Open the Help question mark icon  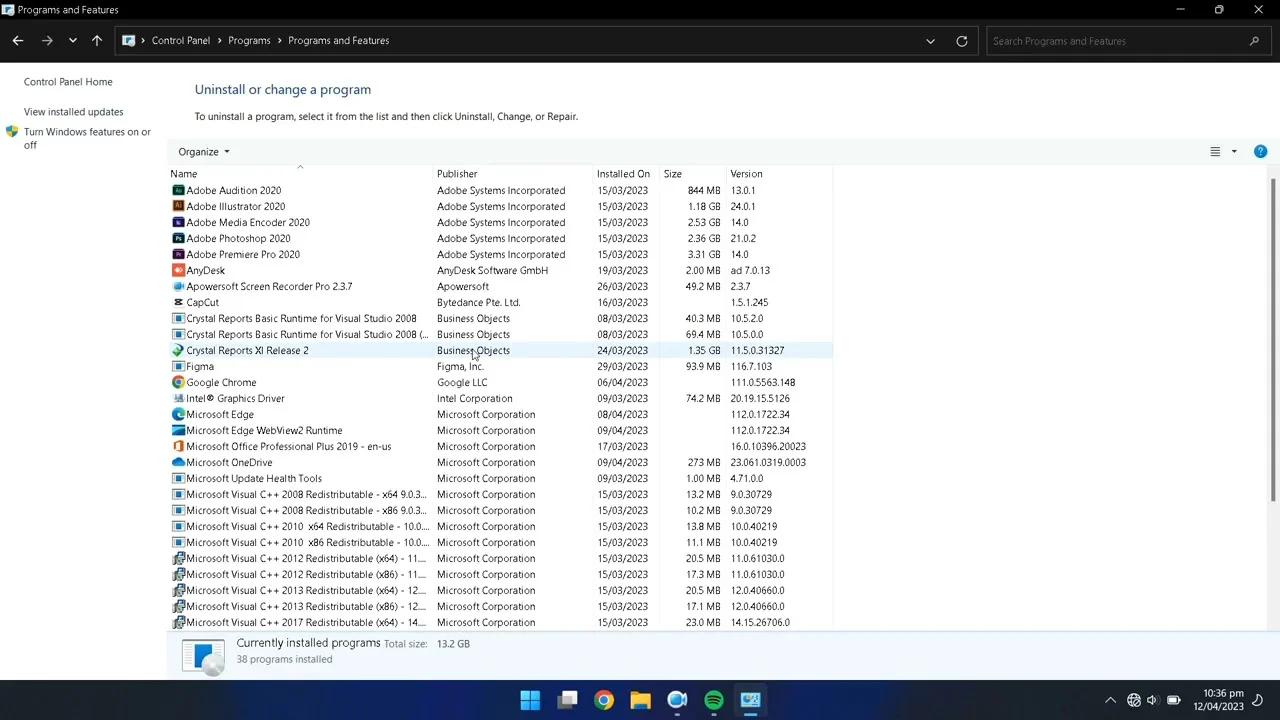point(1260,152)
